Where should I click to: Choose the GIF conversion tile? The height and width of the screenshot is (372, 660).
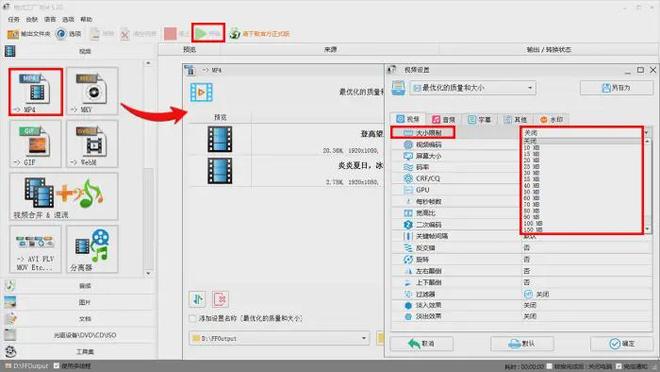(35, 144)
